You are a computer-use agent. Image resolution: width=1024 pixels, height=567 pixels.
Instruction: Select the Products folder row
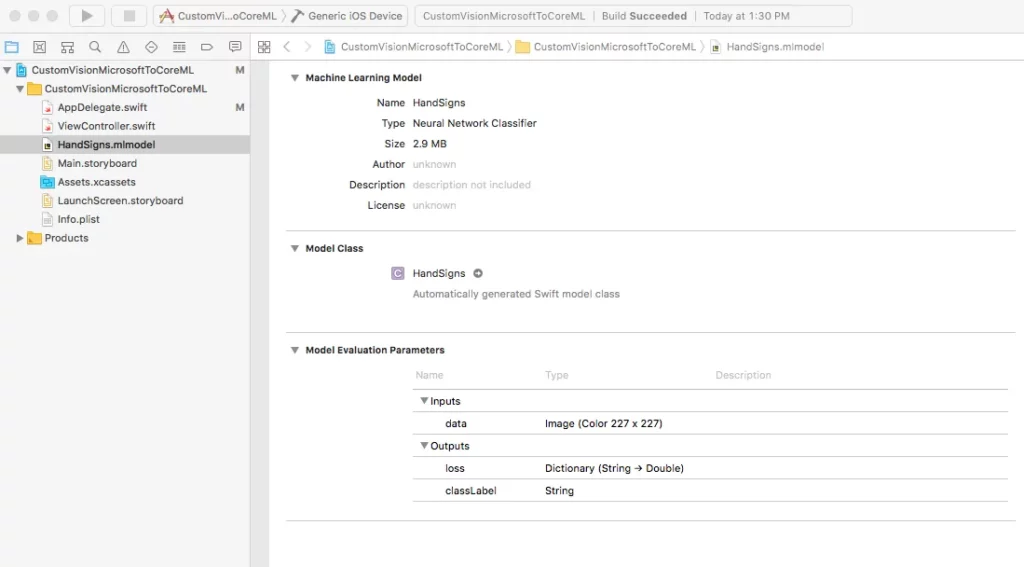(125, 238)
